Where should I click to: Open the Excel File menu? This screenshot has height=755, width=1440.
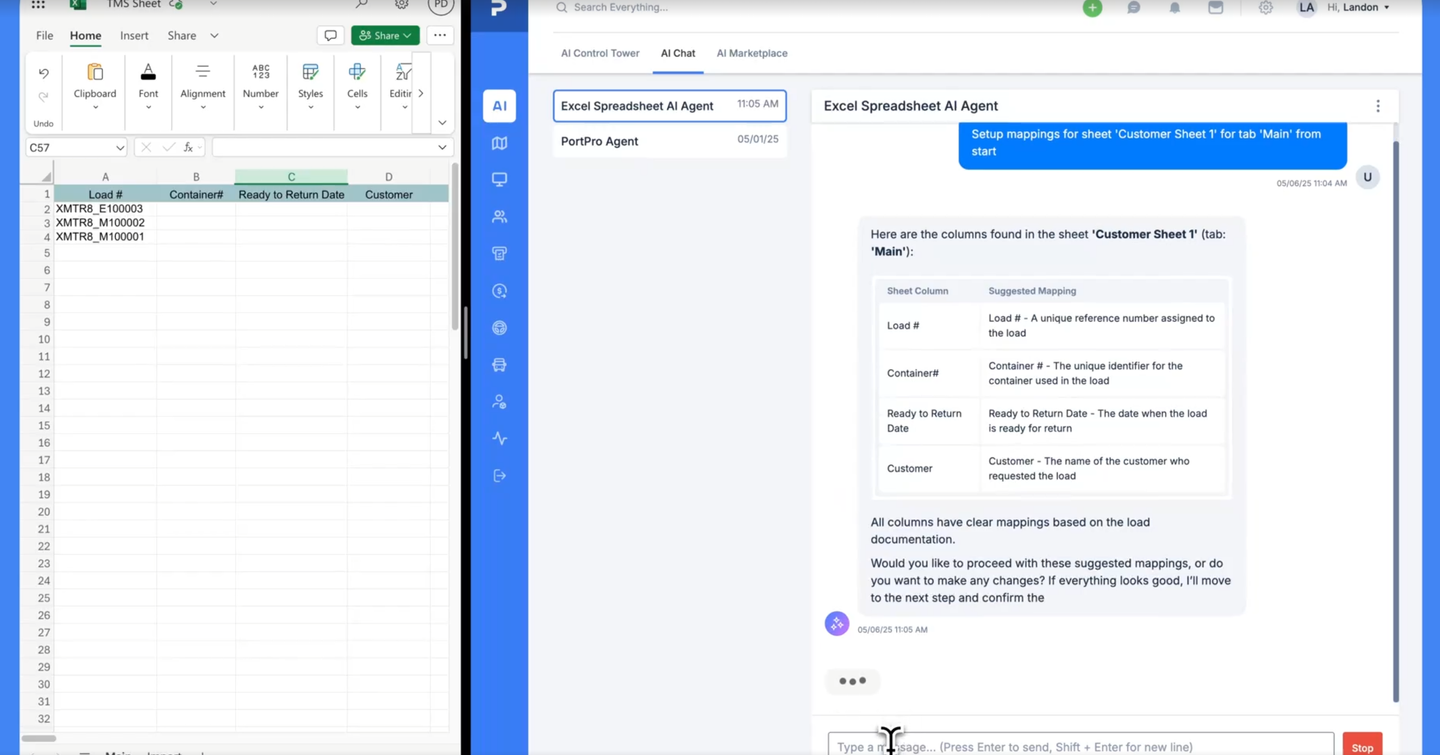(45, 36)
